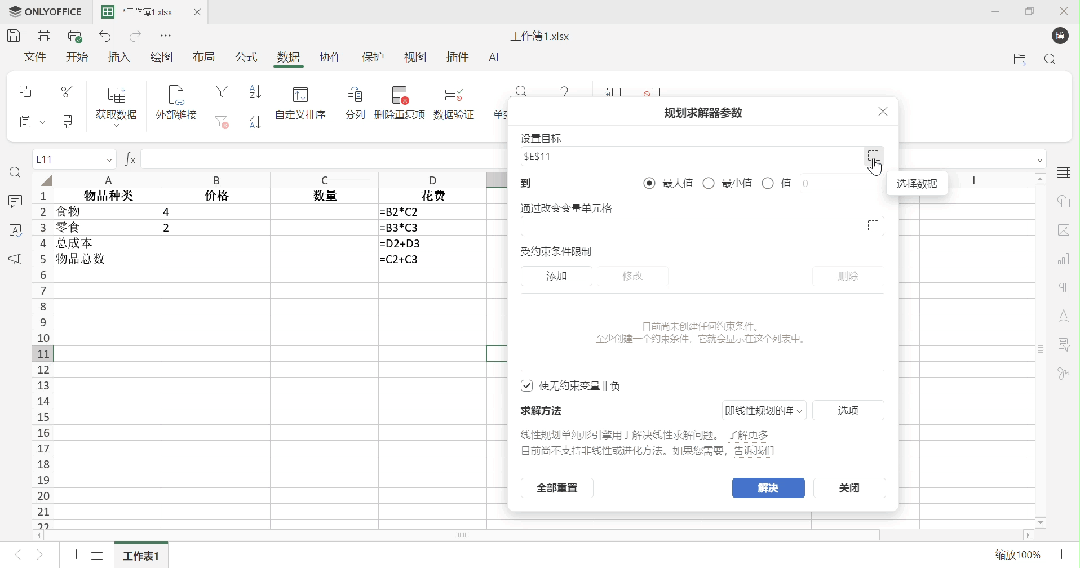Expand the formula bar chevron

tap(1039, 160)
